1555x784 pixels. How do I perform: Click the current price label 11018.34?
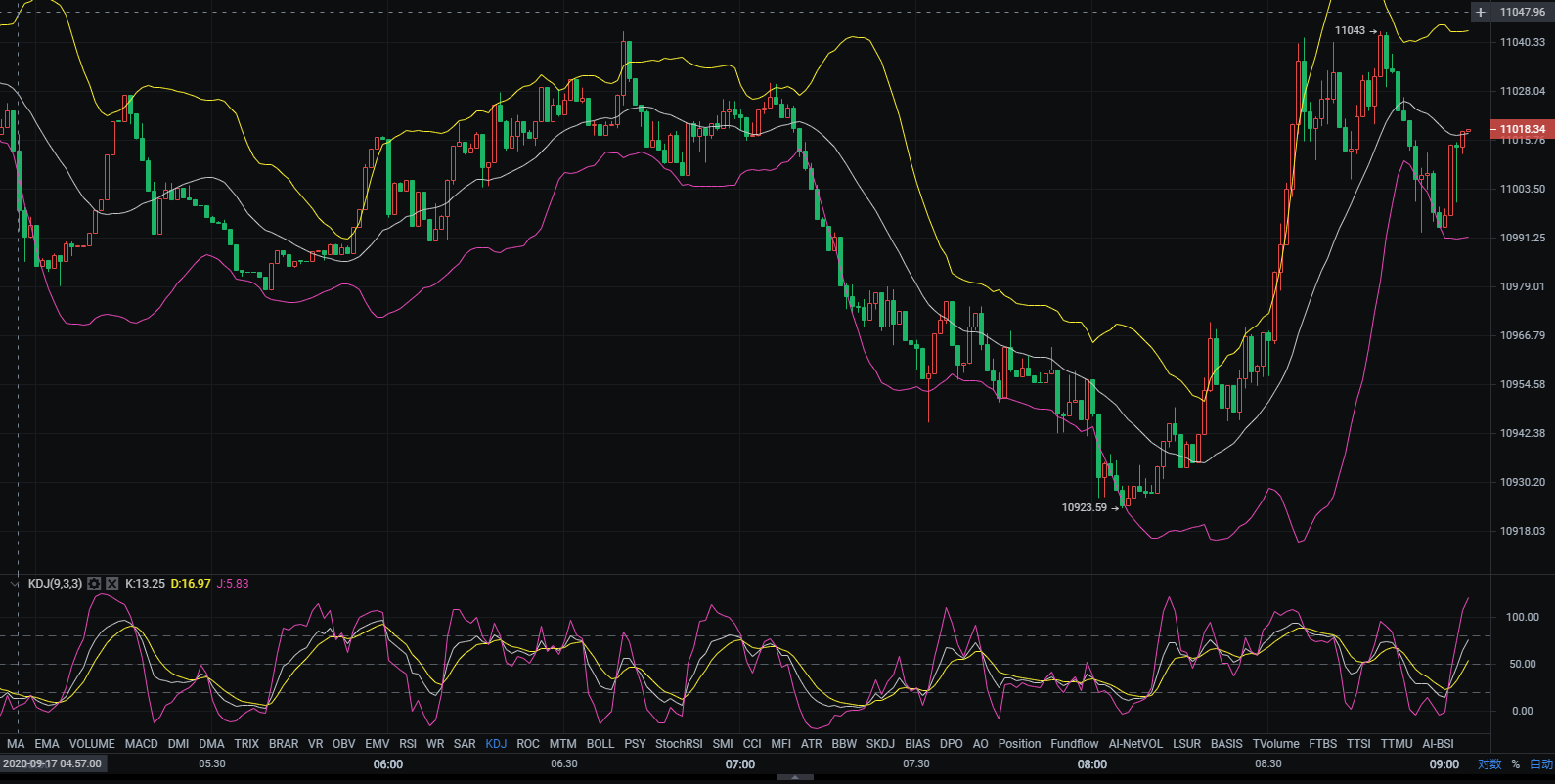point(1522,129)
